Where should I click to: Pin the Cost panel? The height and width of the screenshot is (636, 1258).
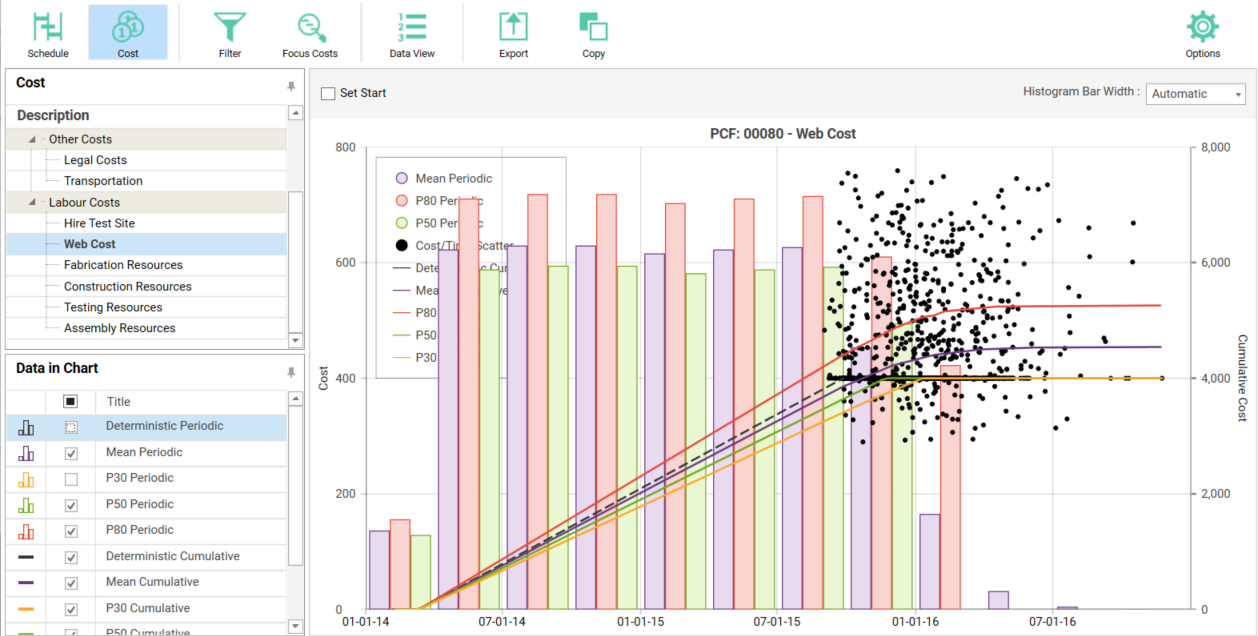point(291,87)
